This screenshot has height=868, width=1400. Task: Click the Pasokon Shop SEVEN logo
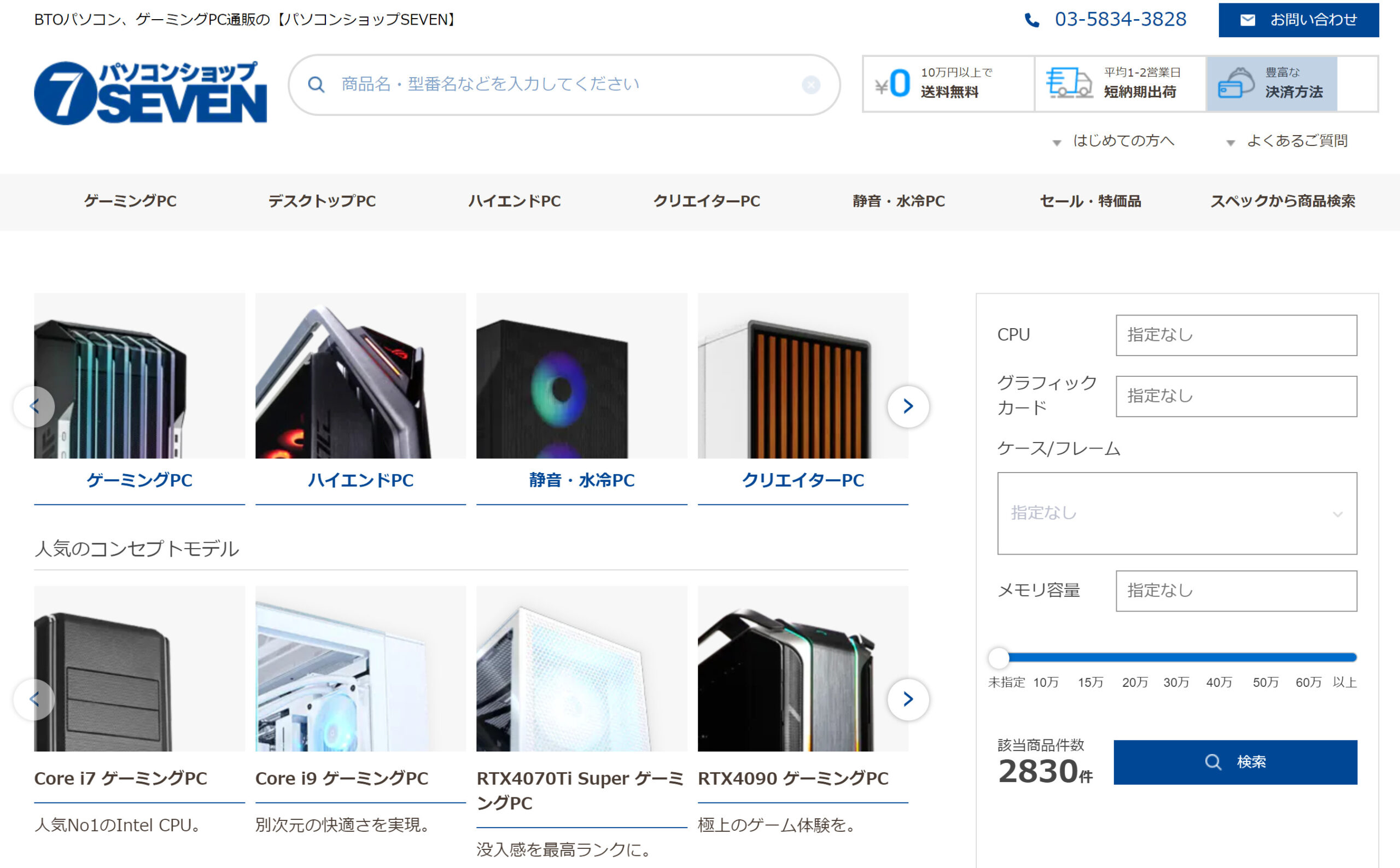pyautogui.click(x=150, y=93)
